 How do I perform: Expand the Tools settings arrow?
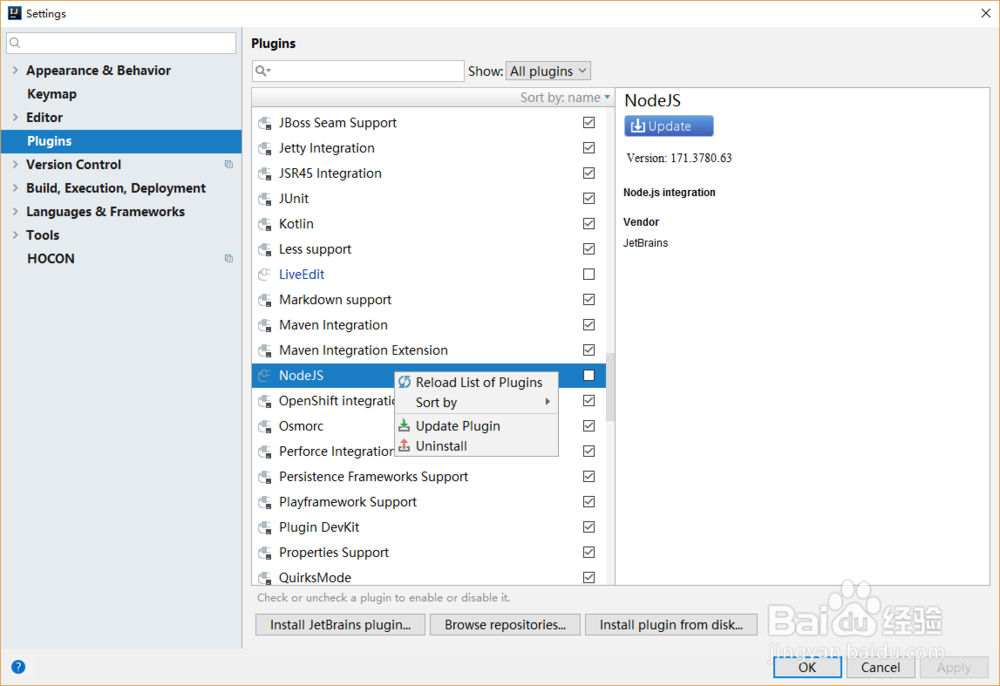click(15, 235)
